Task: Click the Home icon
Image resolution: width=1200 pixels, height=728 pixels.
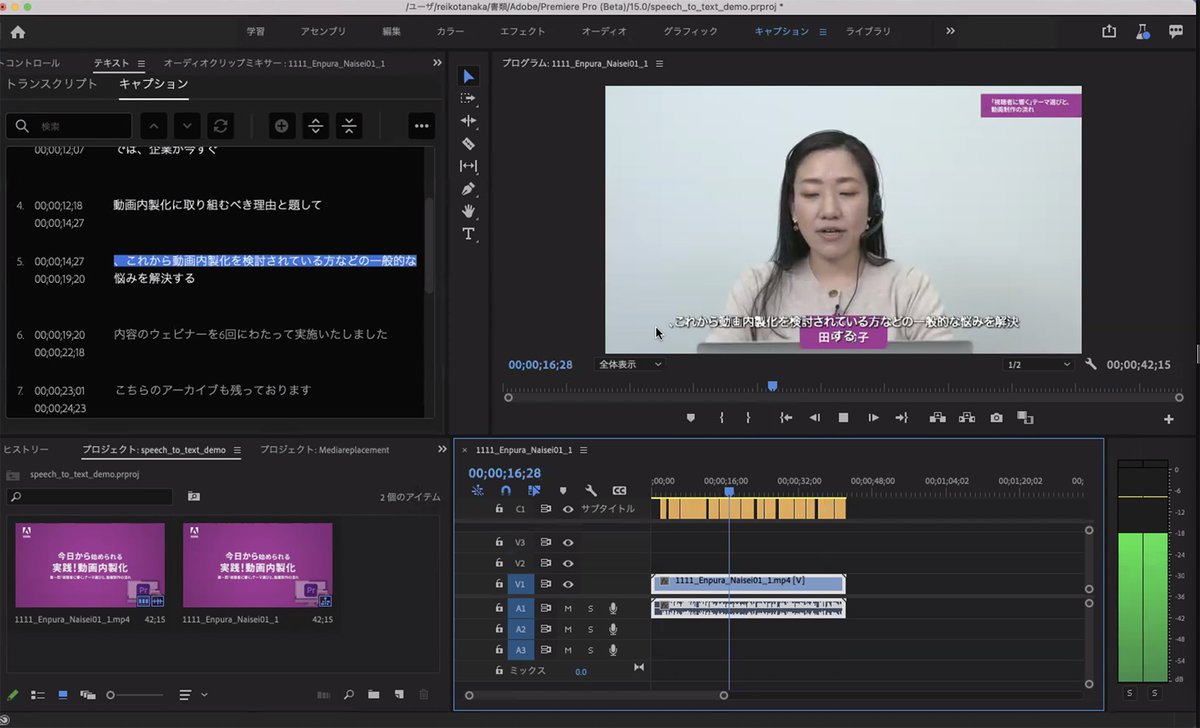Action: [18, 32]
